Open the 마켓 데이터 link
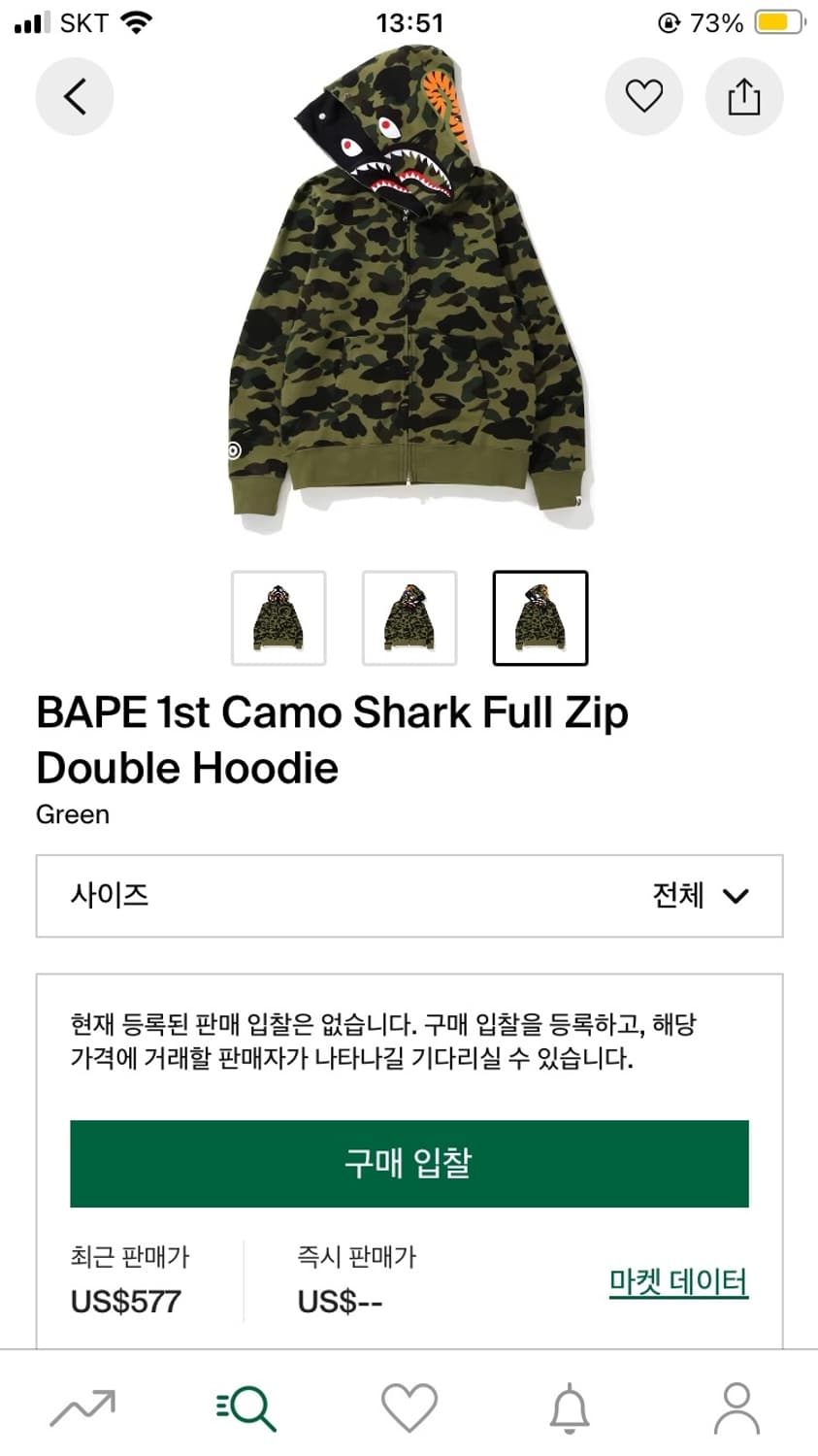The height and width of the screenshot is (1456, 818). [x=678, y=1282]
